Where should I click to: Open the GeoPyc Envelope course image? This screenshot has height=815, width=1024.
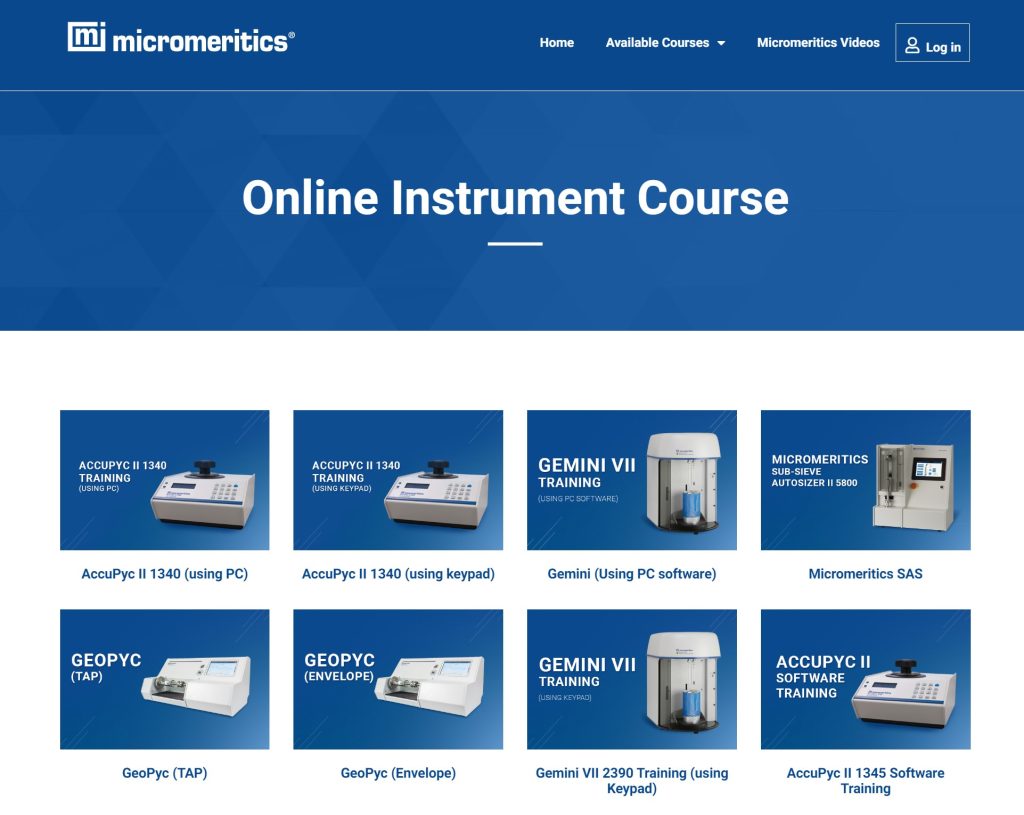coord(398,679)
